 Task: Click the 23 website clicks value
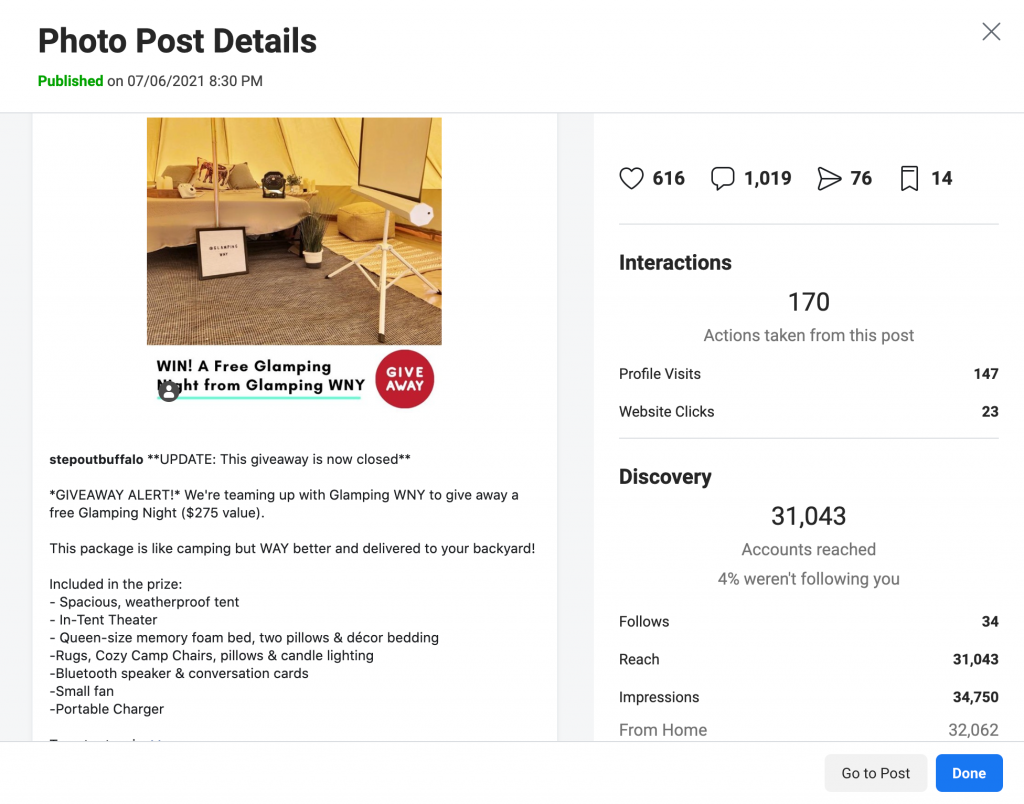[990, 411]
